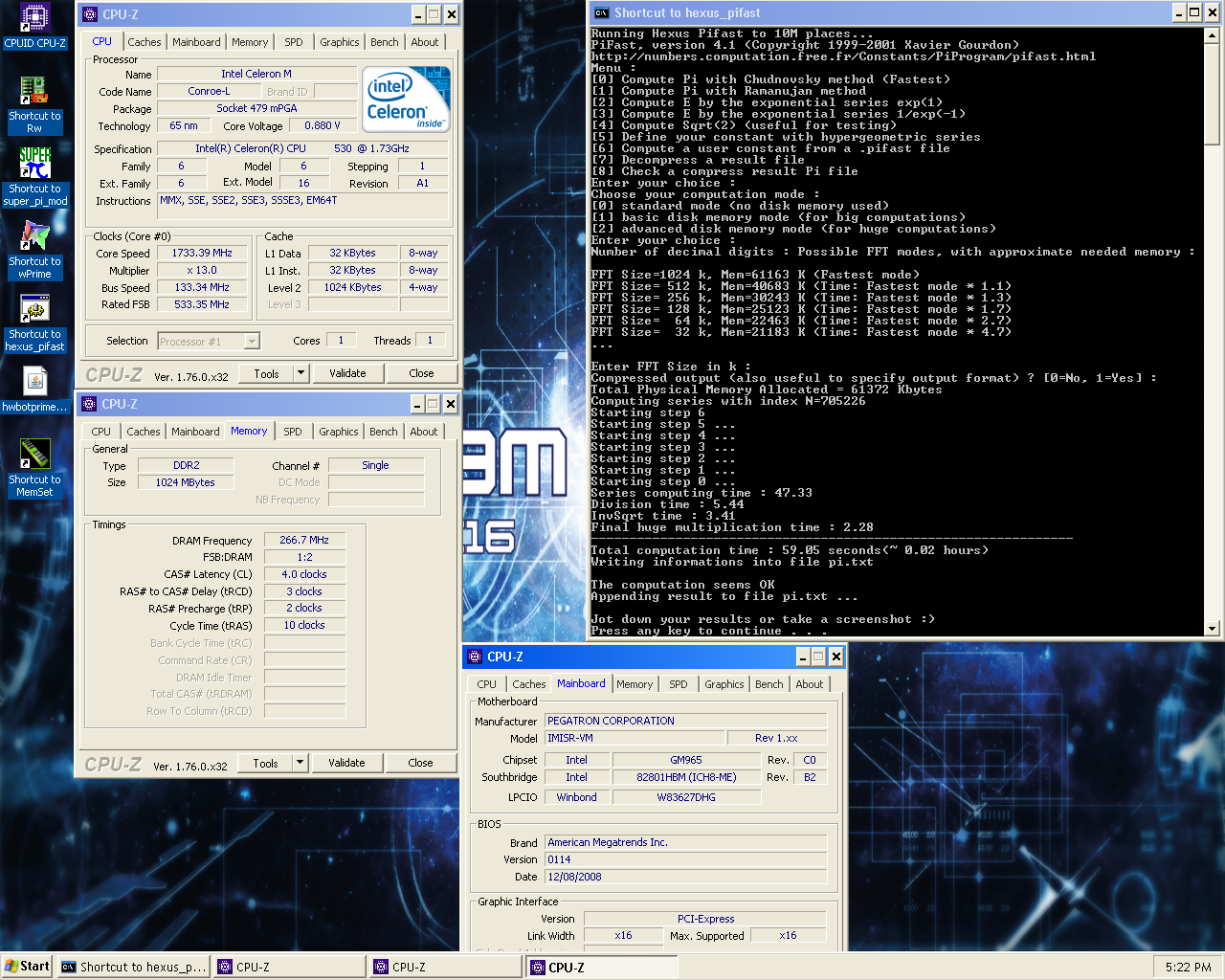Click console scrollbar down arrow
Viewport: 1225px width, 980px height.
[1212, 629]
